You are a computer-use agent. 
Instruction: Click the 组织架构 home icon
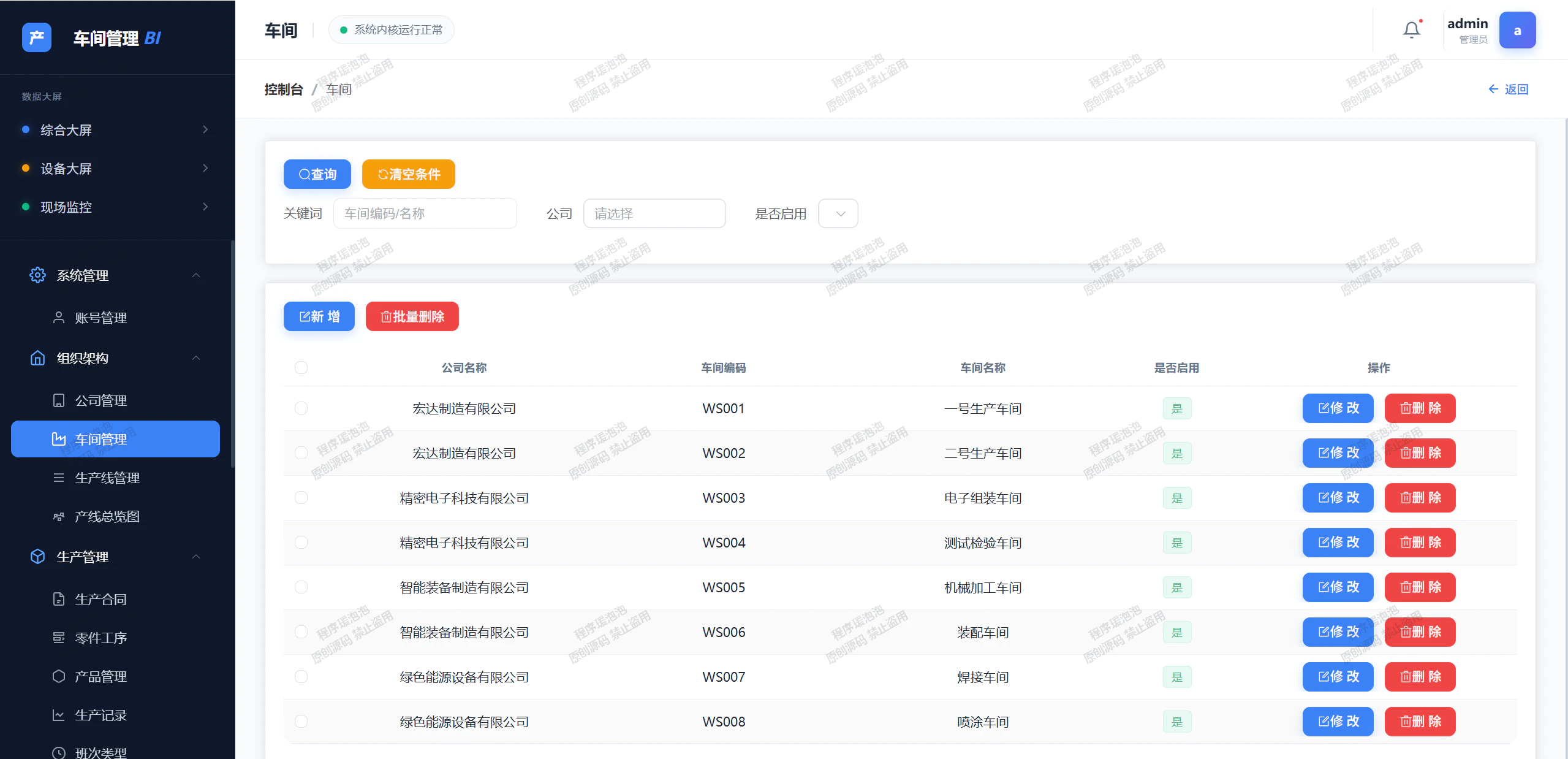click(x=37, y=358)
